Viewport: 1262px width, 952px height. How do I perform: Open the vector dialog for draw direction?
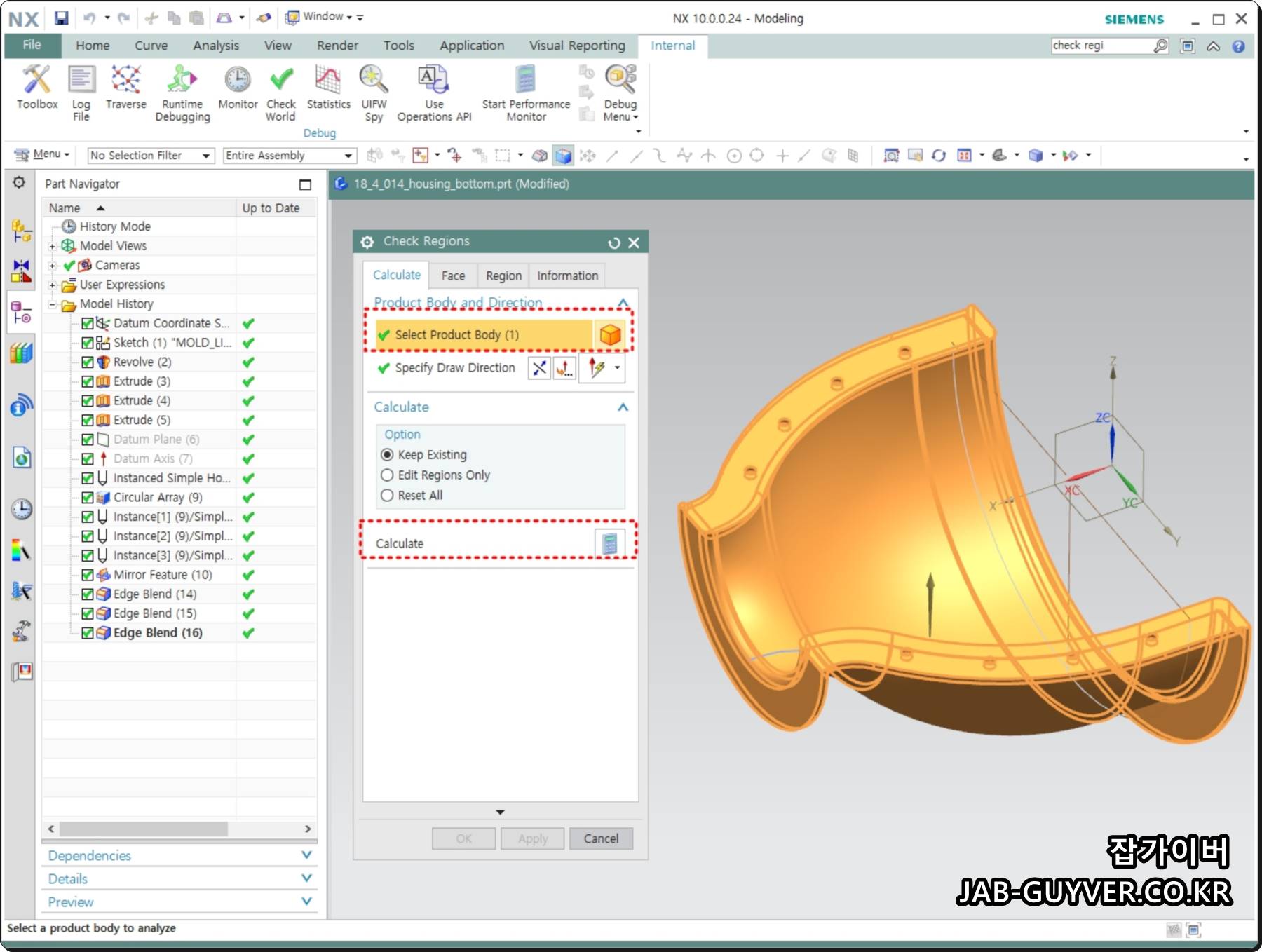(x=564, y=368)
